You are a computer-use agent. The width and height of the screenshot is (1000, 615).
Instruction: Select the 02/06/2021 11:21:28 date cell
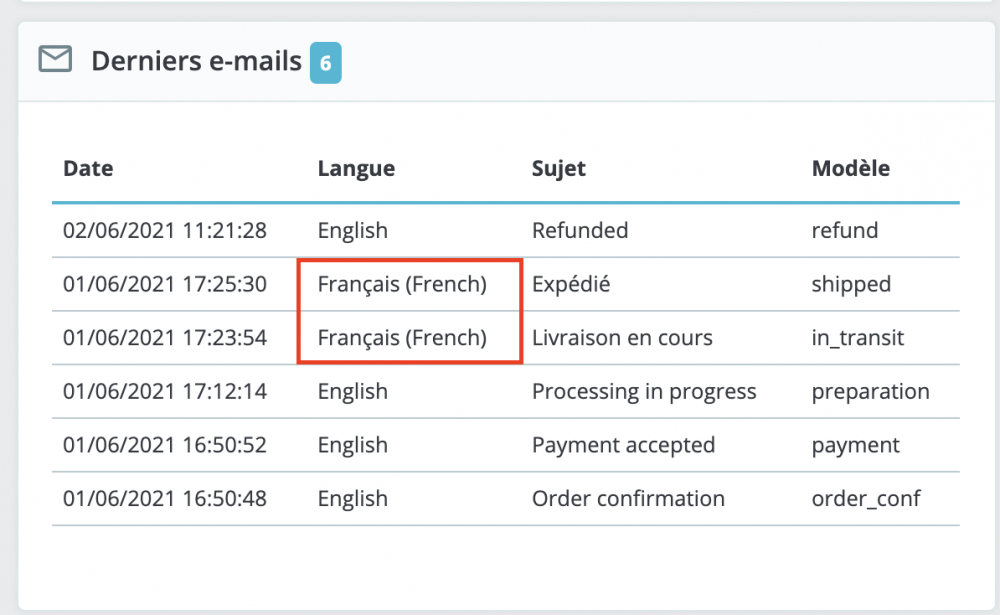click(165, 231)
